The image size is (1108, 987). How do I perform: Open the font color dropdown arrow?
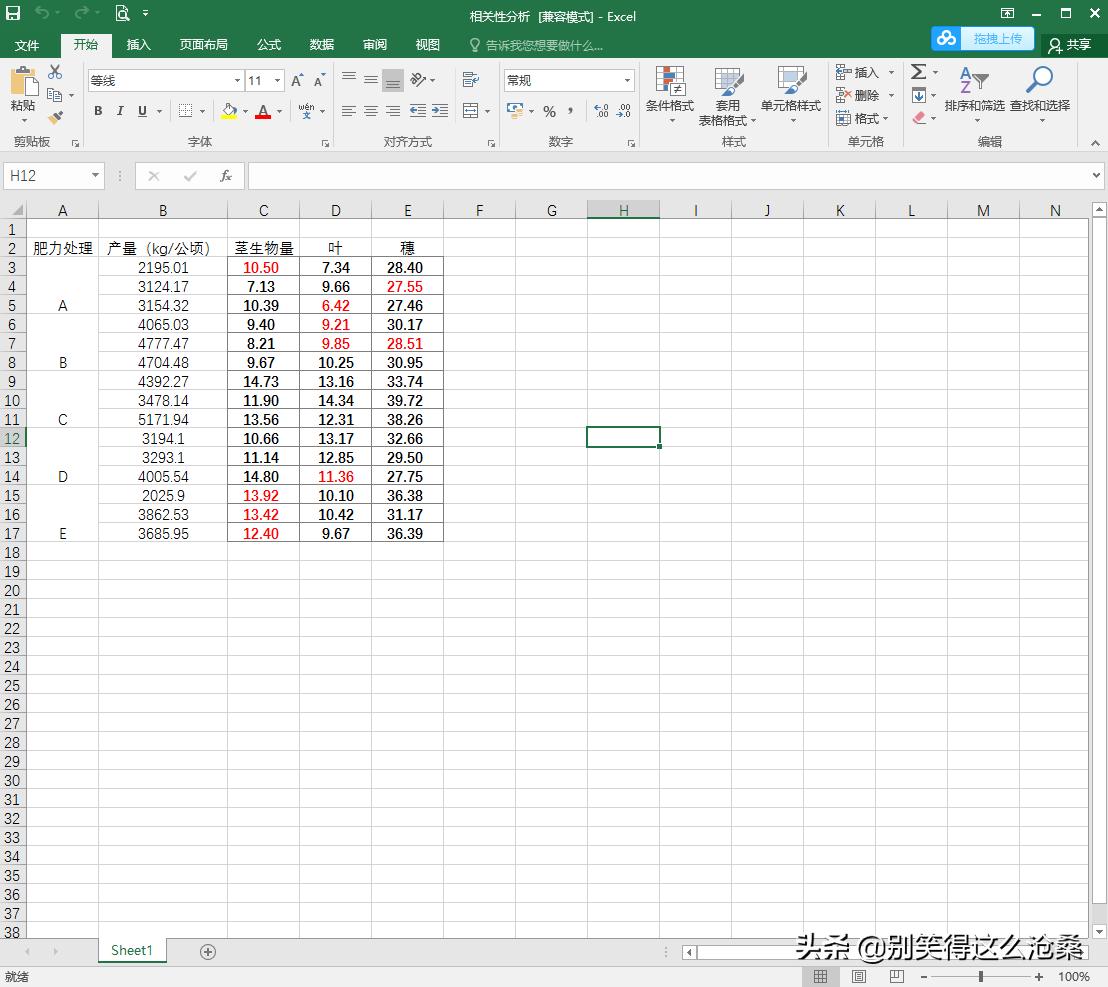[x=277, y=111]
